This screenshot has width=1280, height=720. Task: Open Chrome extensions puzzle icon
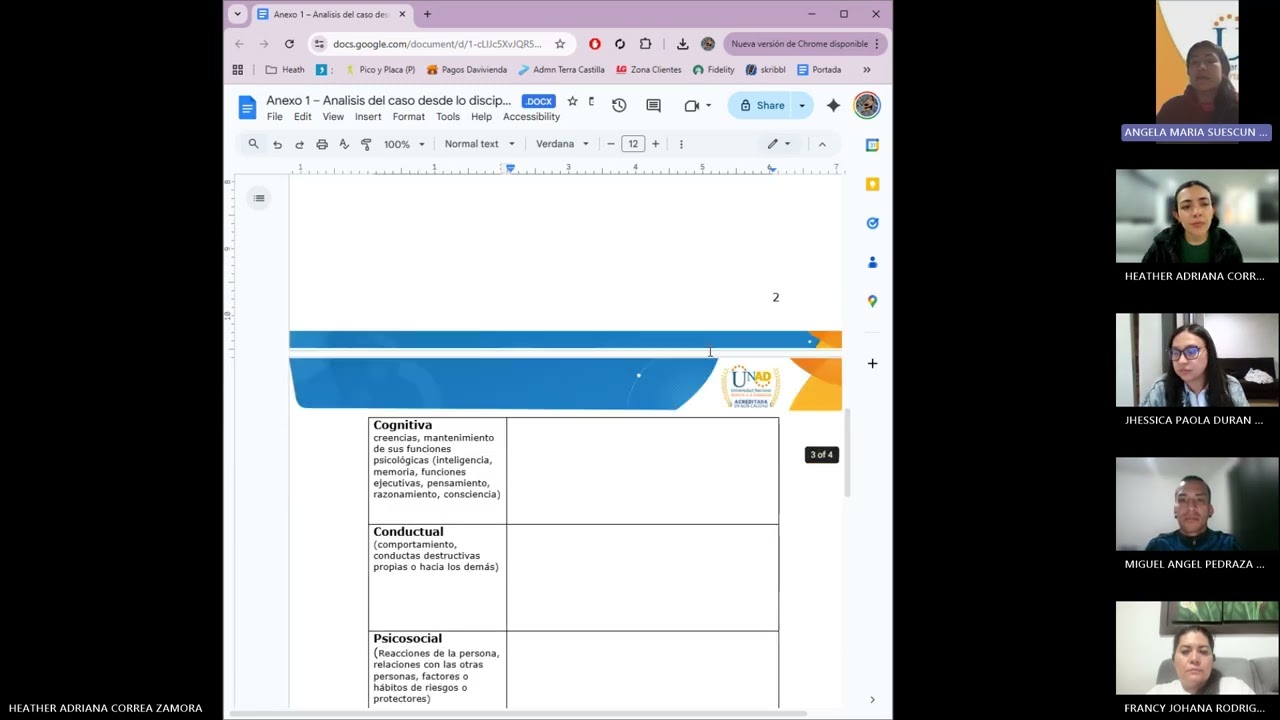click(645, 44)
